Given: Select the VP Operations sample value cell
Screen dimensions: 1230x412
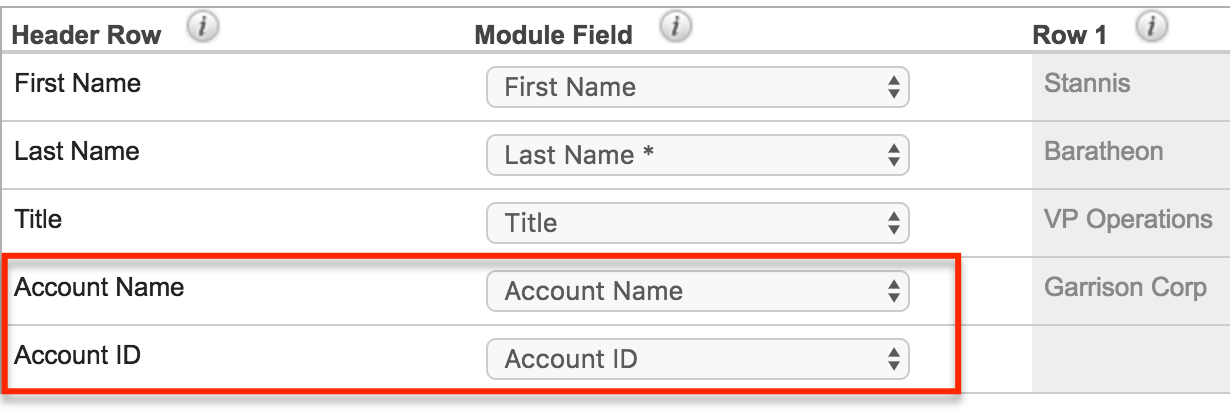Looking at the screenshot, I should click(1127, 219).
